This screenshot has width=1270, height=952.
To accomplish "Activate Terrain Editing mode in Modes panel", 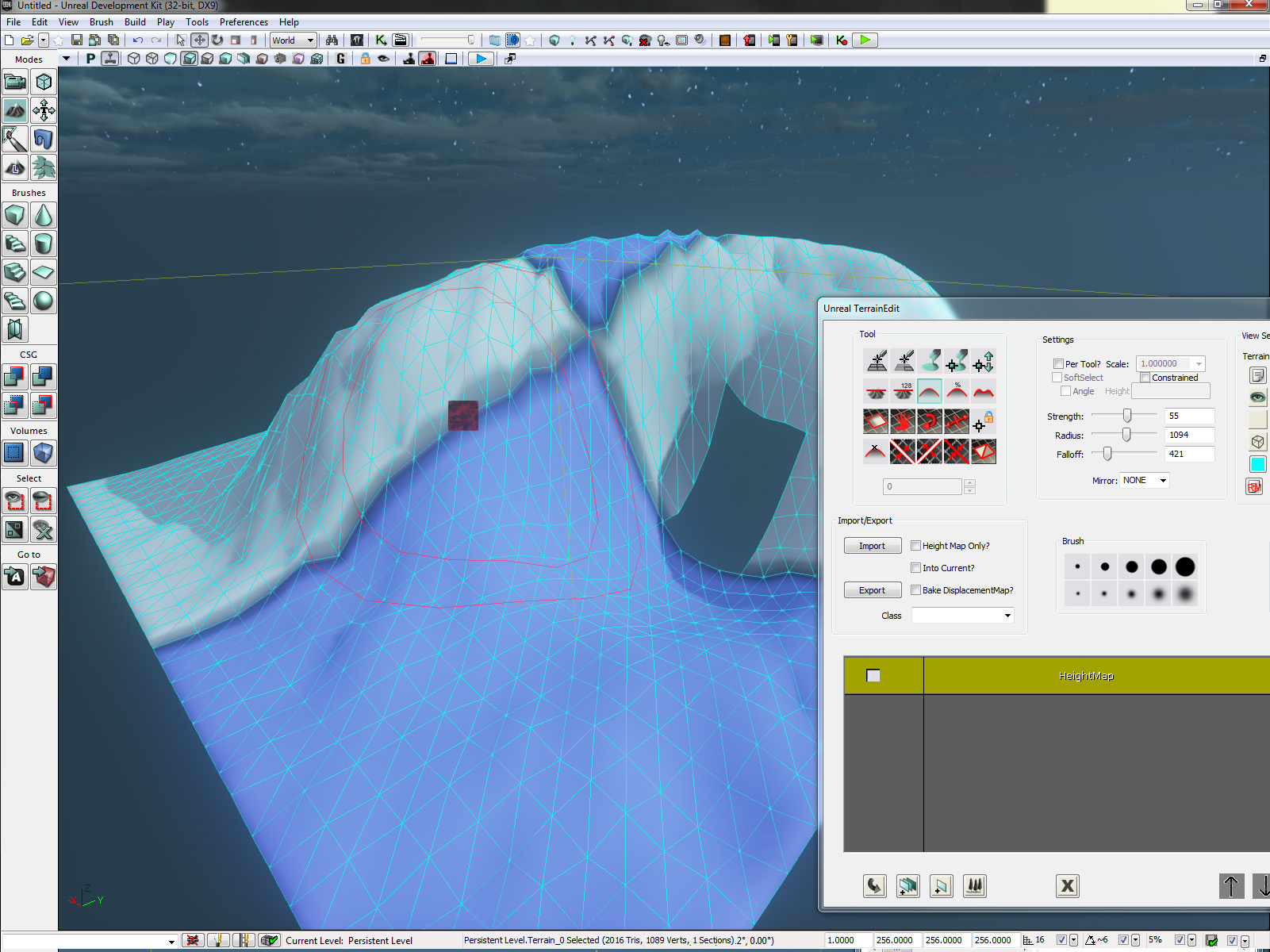I will pyautogui.click(x=15, y=110).
